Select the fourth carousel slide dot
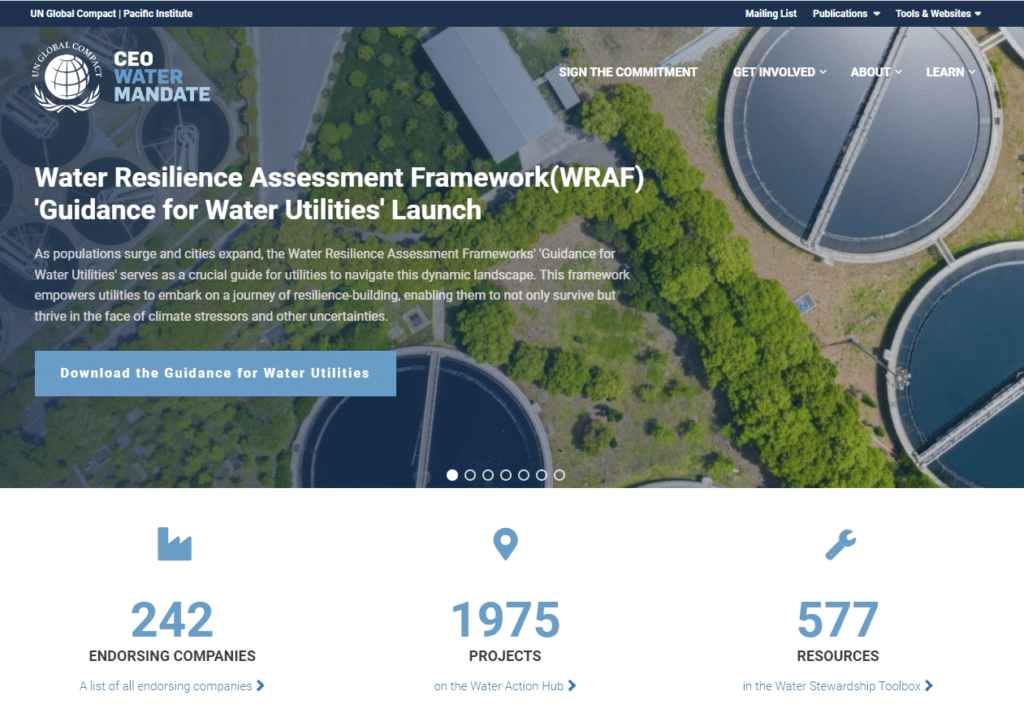This screenshot has width=1024, height=713. [505, 475]
